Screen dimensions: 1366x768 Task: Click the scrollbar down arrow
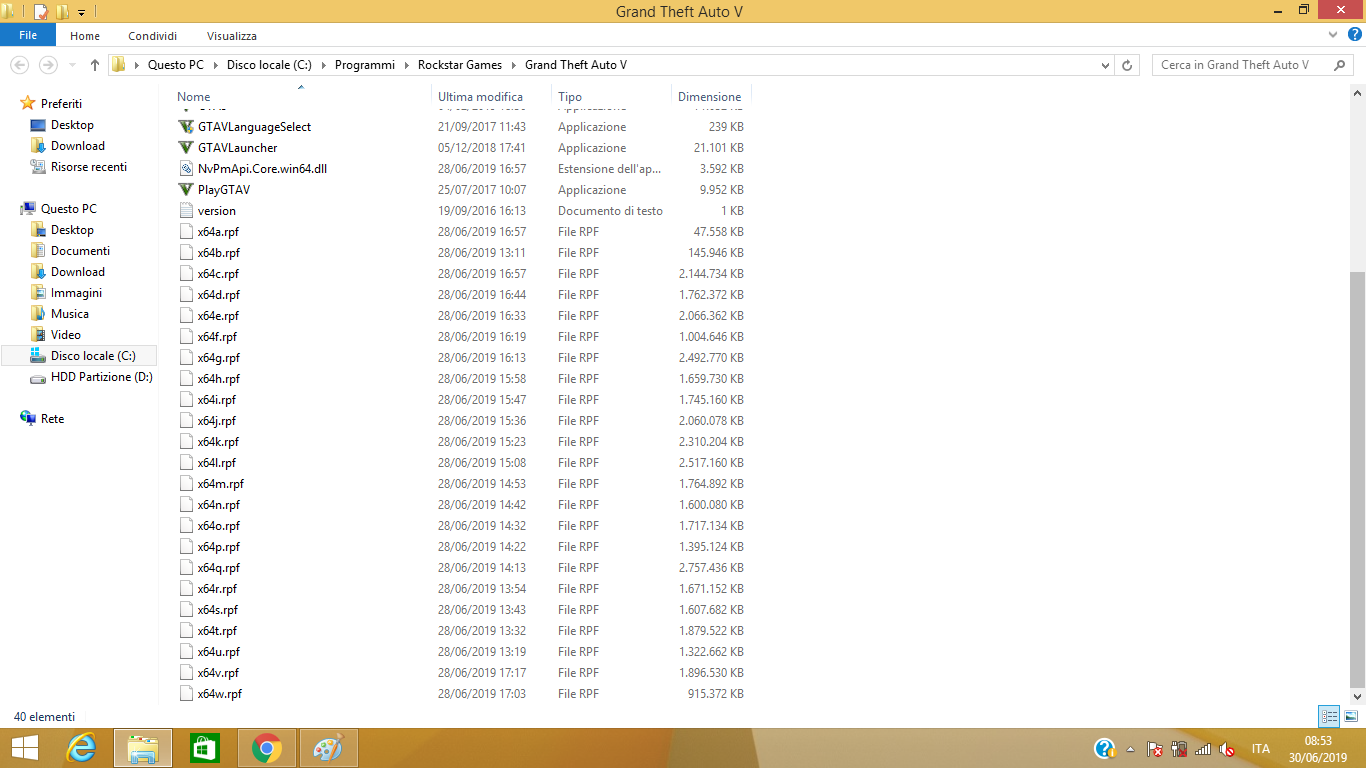pos(1357,696)
